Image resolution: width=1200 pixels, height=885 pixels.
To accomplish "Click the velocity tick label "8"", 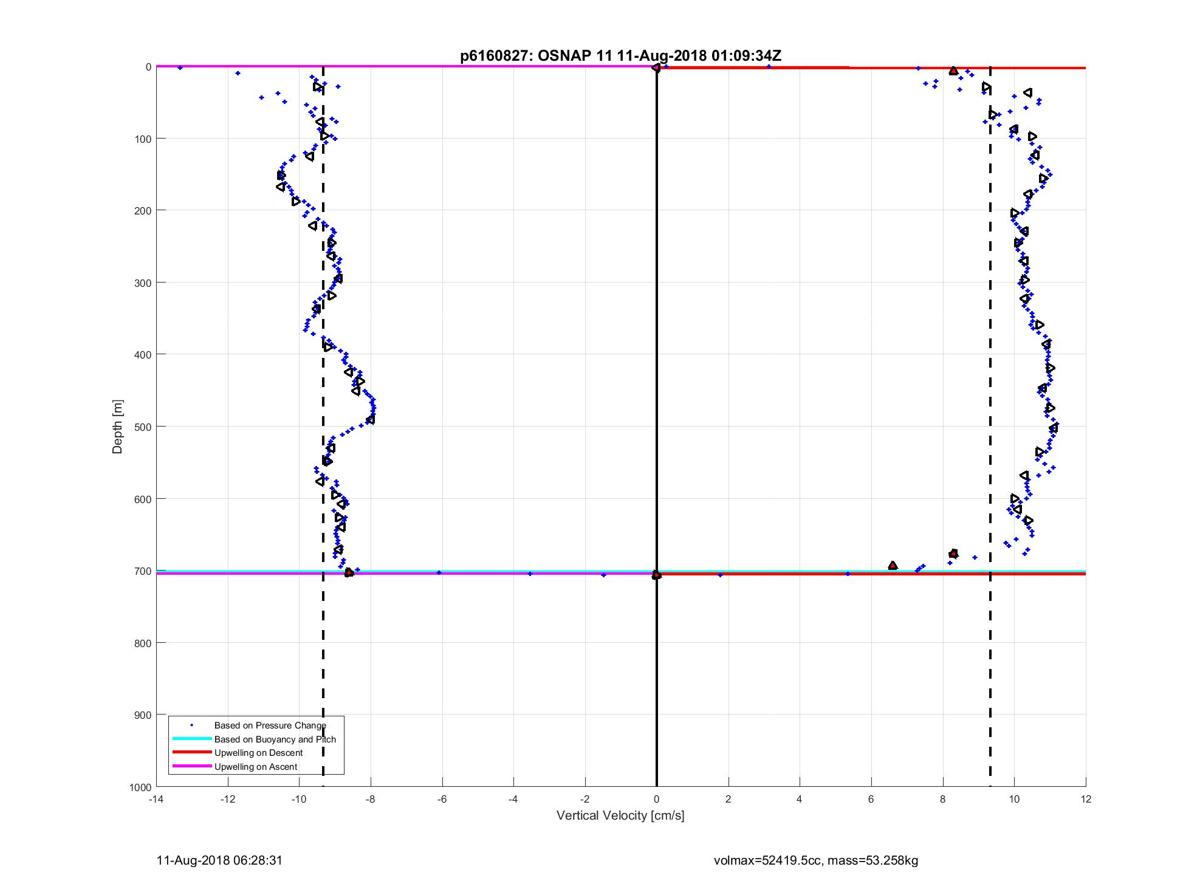I will coord(943,799).
